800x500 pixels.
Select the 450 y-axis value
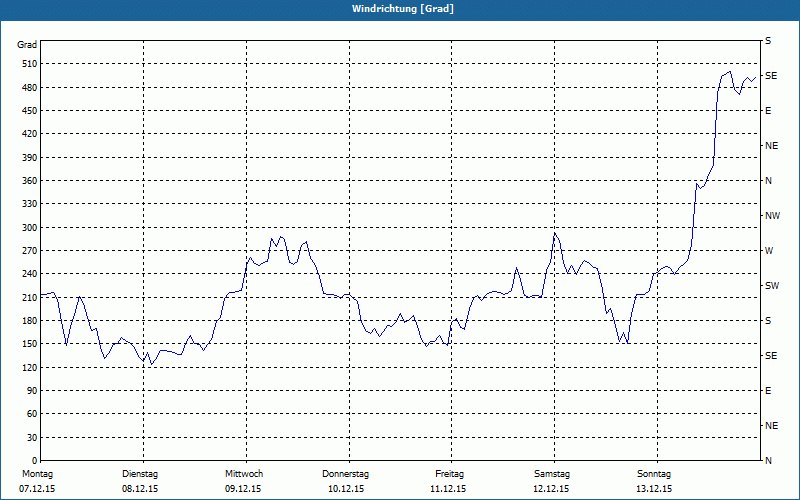(x=30, y=111)
